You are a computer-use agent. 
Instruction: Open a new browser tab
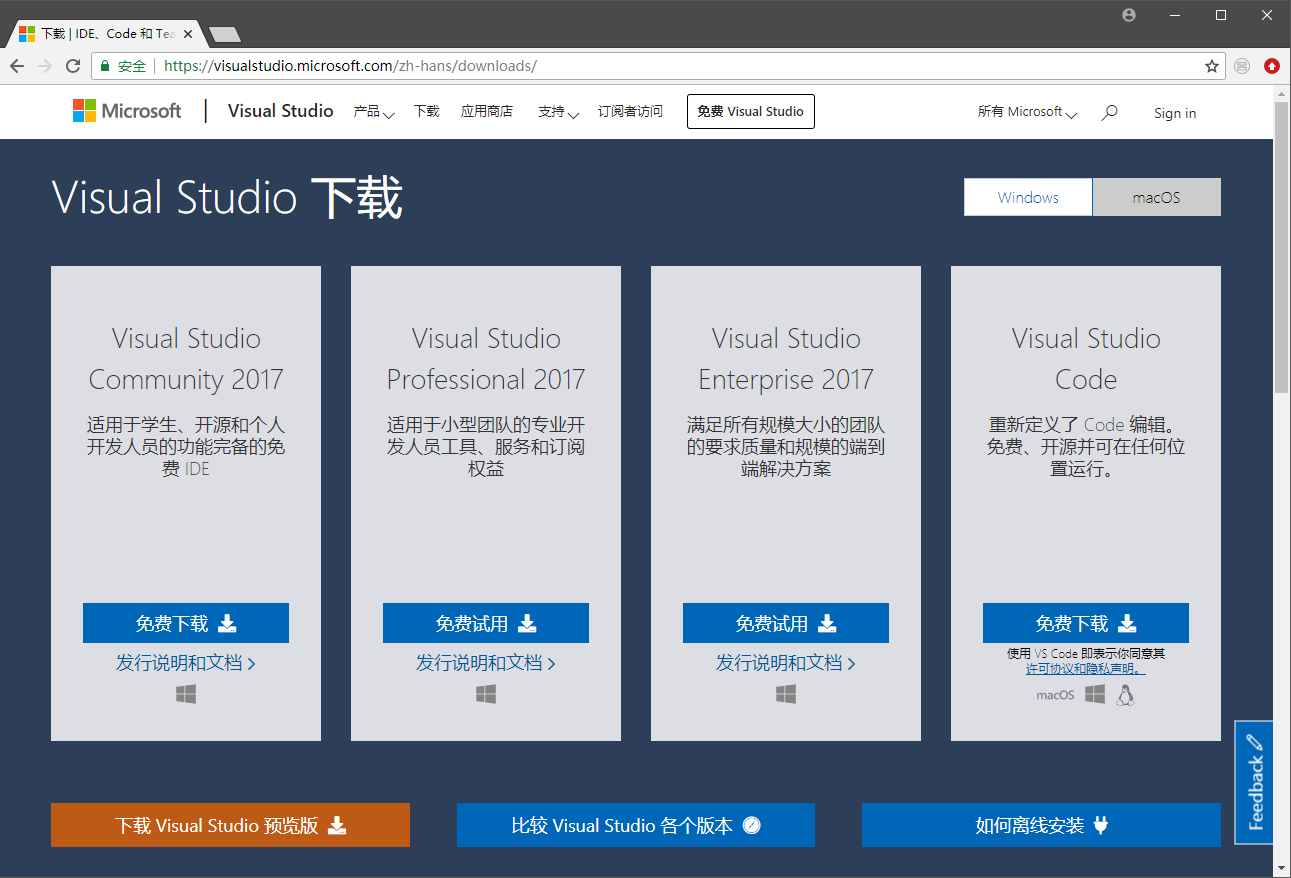[x=225, y=34]
